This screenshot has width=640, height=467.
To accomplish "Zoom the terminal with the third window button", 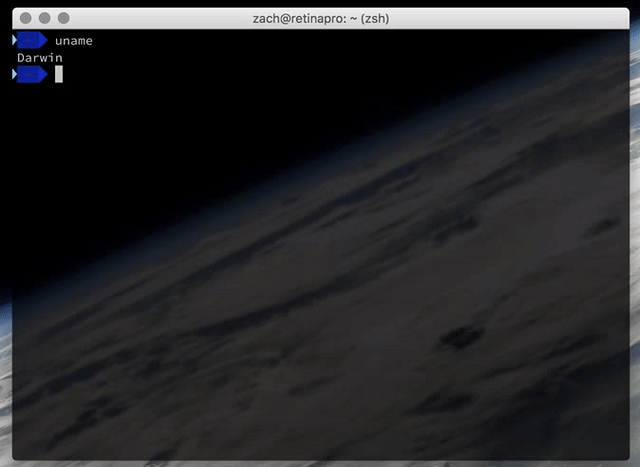I will 63,18.
